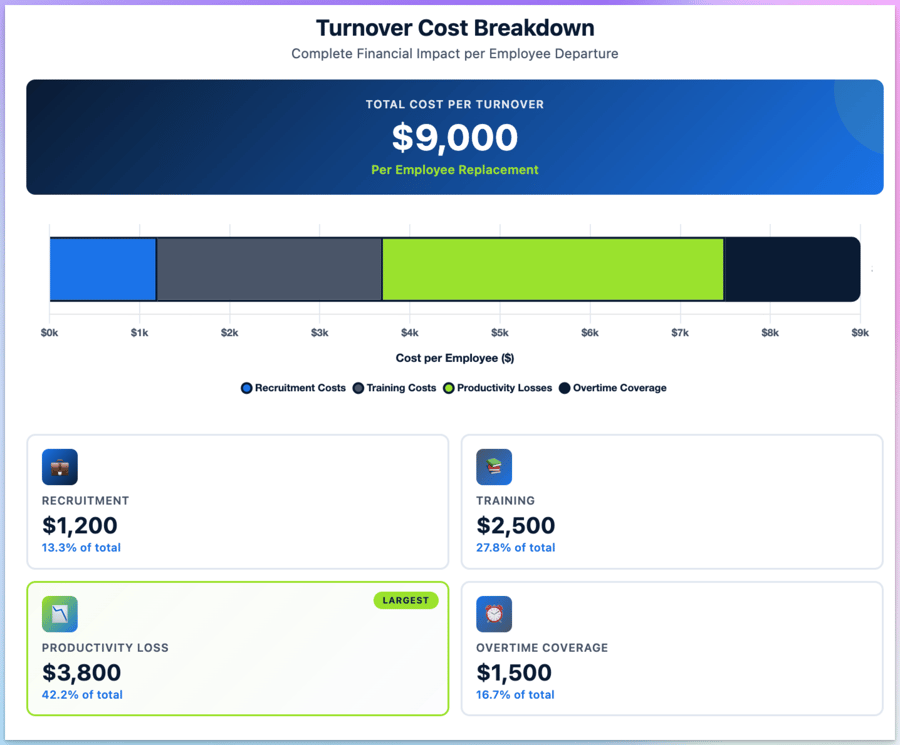Click the LARGEST badge on Productivity Loss

pos(406,600)
